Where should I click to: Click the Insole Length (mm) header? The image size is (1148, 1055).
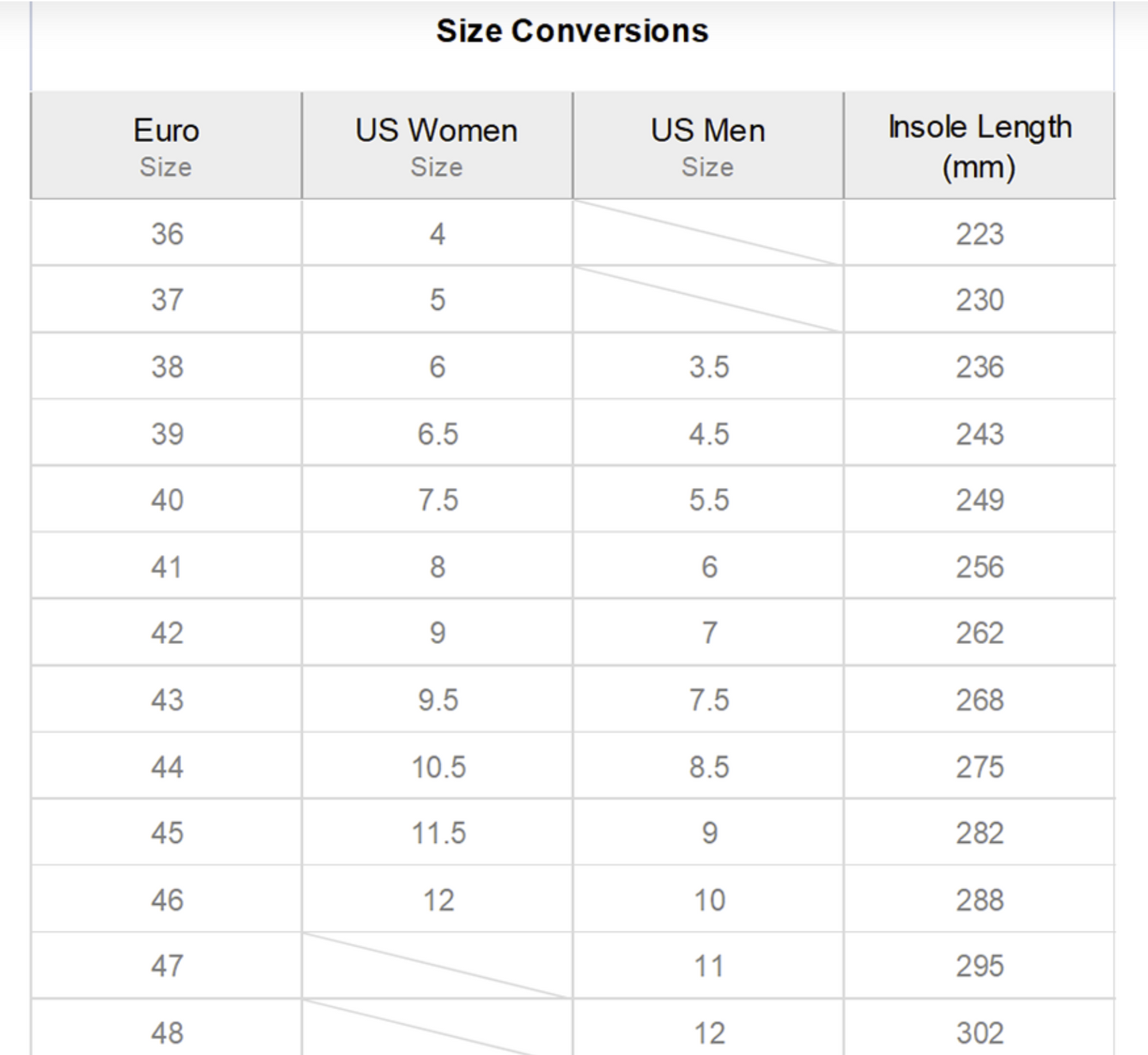point(979,146)
